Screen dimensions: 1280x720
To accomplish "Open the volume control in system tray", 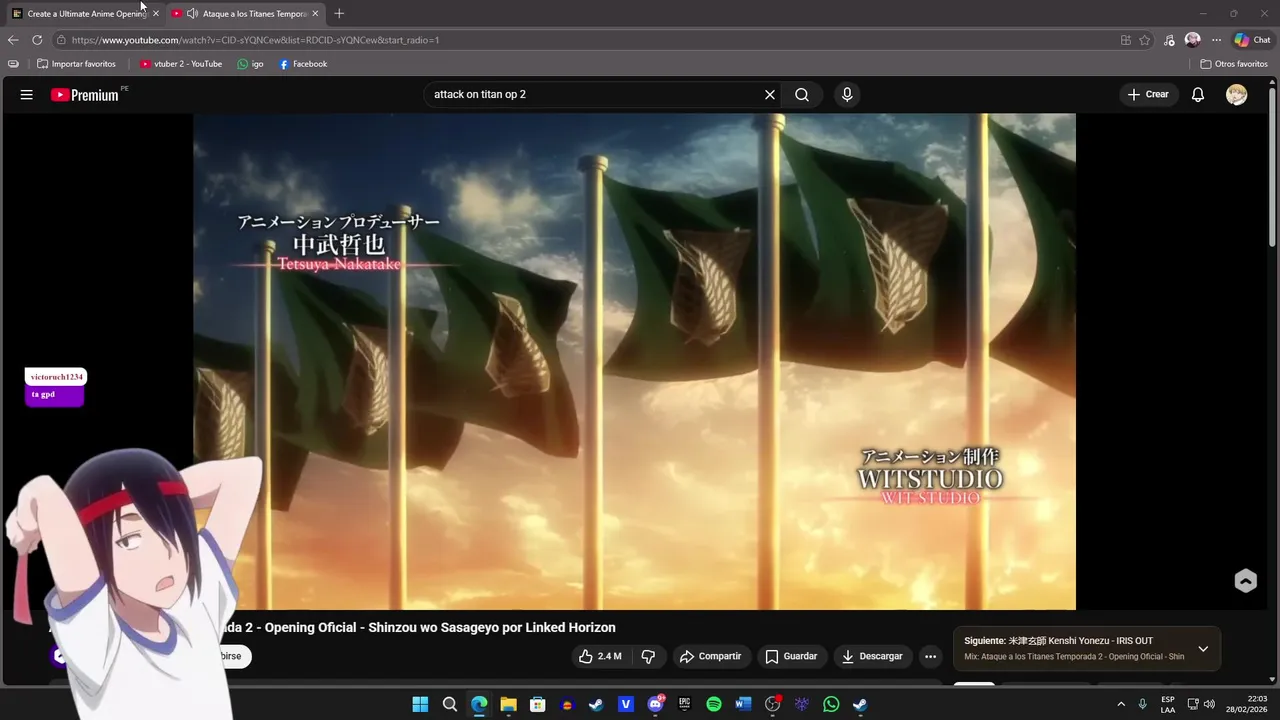I will tap(1210, 704).
